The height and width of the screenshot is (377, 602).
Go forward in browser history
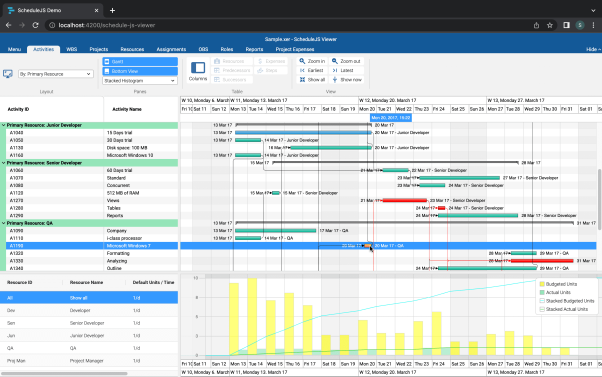tap(22, 25)
